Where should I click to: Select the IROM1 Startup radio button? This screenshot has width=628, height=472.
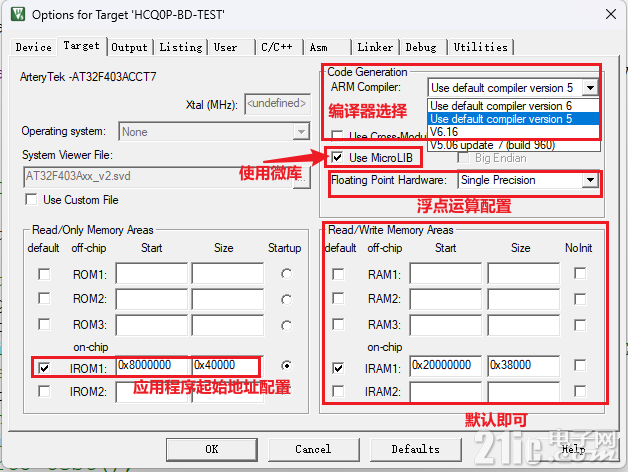[x=286, y=365]
